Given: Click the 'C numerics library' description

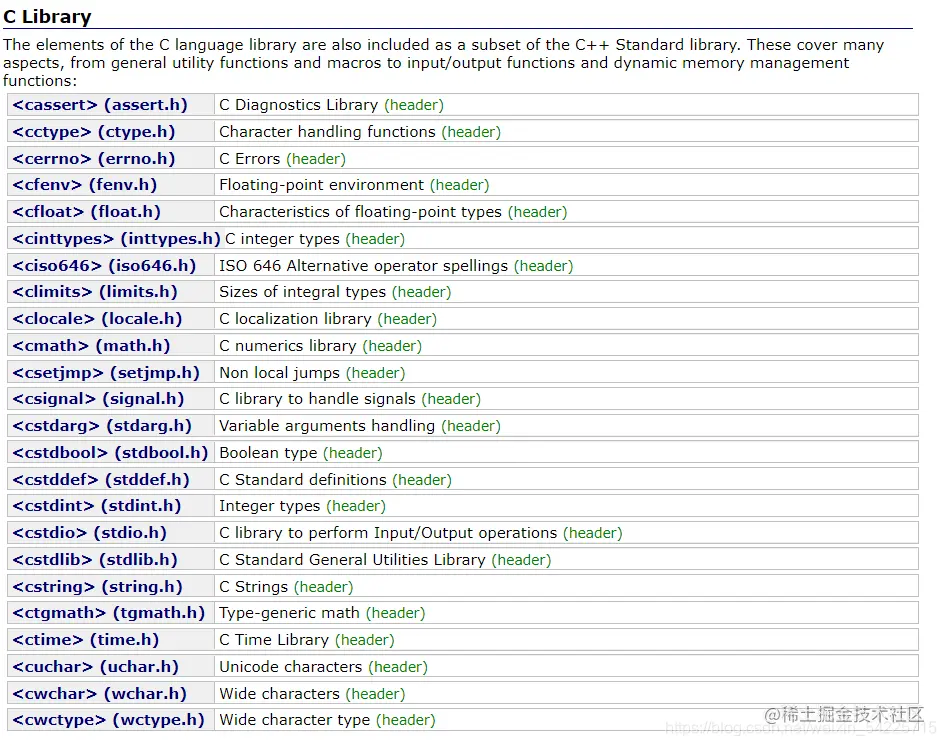Looking at the screenshot, I should tap(288, 346).
